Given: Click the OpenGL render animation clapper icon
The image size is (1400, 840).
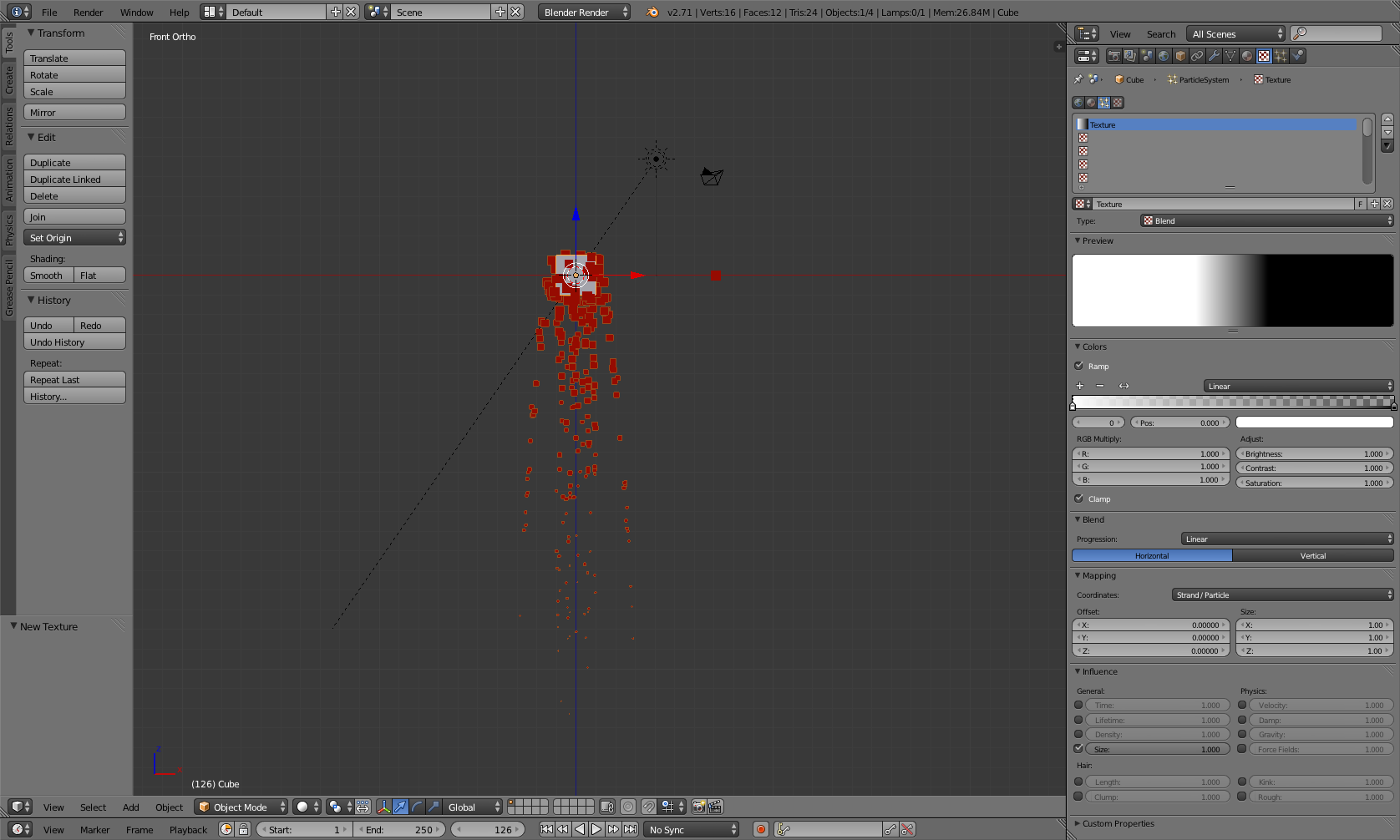Looking at the screenshot, I should coord(715,807).
